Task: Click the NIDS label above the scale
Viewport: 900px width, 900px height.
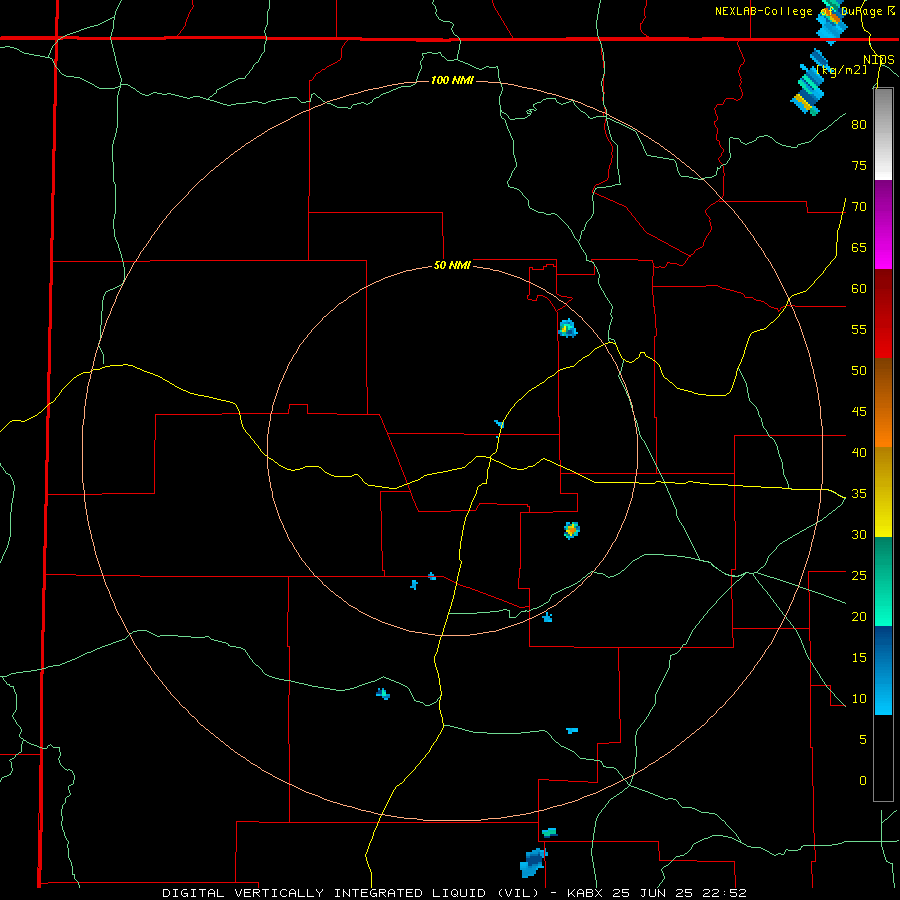Action: pos(879,60)
